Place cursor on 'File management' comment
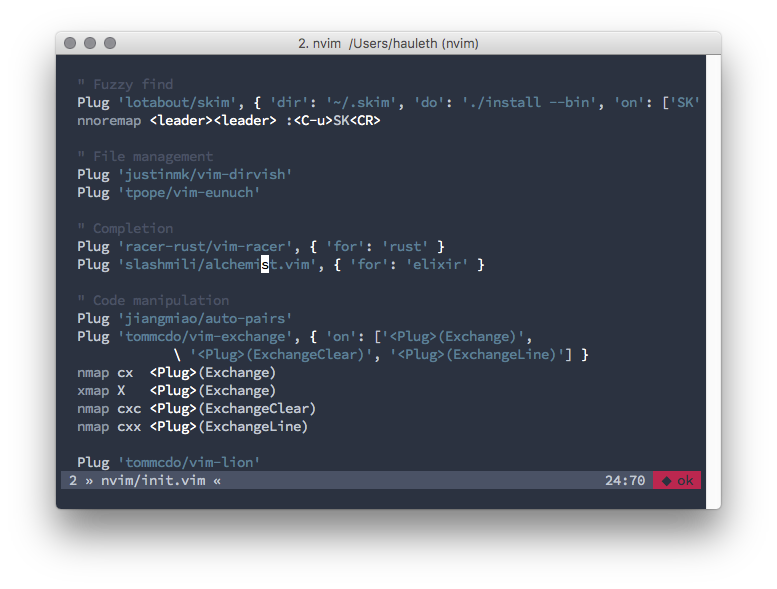777x589 pixels. coord(152,157)
